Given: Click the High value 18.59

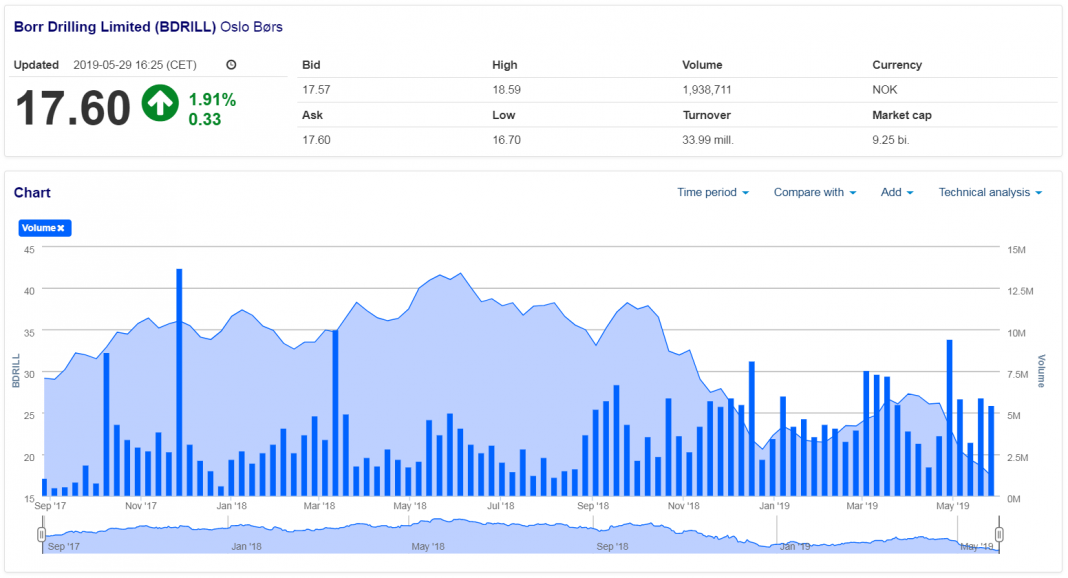Looking at the screenshot, I should (x=506, y=90).
